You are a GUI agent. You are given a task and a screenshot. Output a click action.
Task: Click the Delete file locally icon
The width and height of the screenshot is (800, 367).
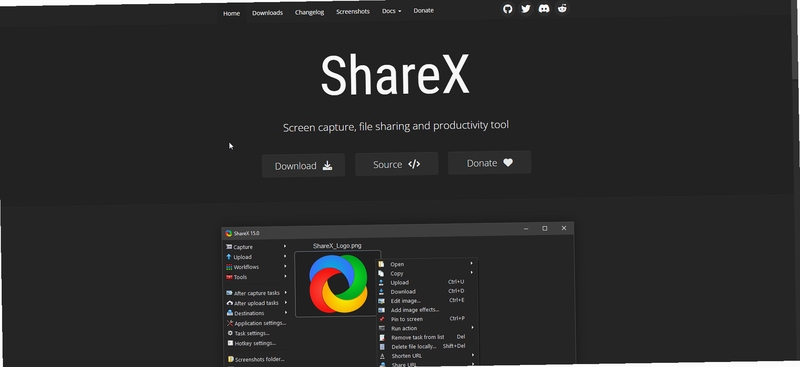[382, 347]
